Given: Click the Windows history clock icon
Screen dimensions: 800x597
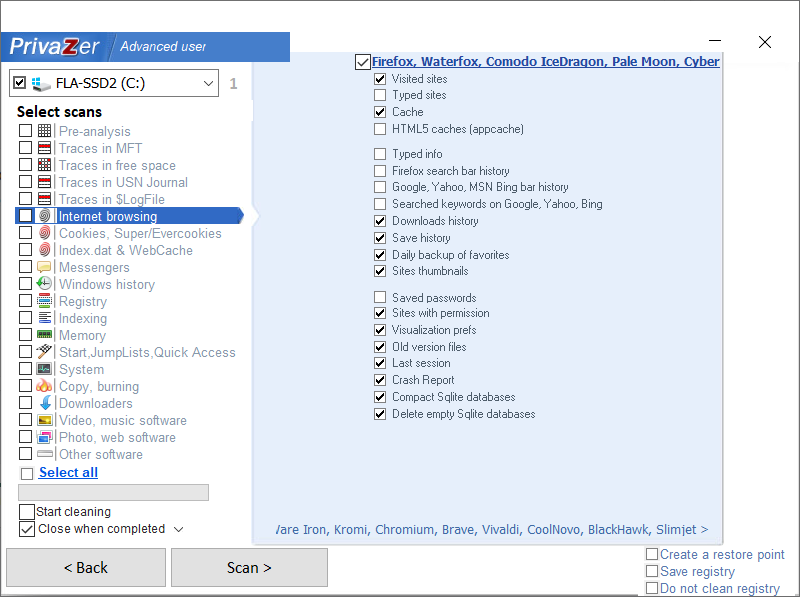Looking at the screenshot, I should [44, 284].
